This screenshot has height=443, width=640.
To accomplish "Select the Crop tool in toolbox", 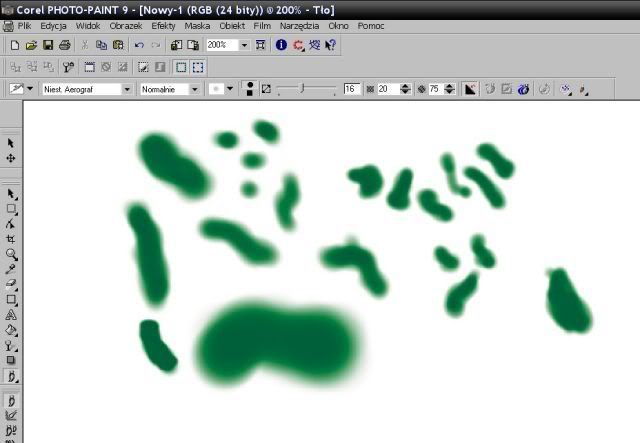I will coord(11,240).
